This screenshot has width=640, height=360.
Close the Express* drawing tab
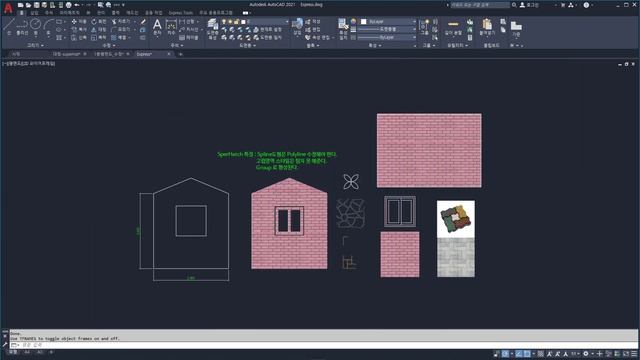(x=169, y=54)
